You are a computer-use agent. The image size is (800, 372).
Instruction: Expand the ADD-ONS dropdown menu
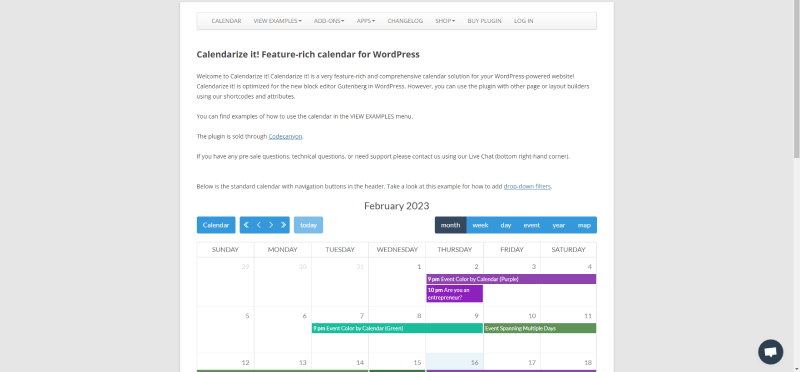pyautogui.click(x=329, y=21)
